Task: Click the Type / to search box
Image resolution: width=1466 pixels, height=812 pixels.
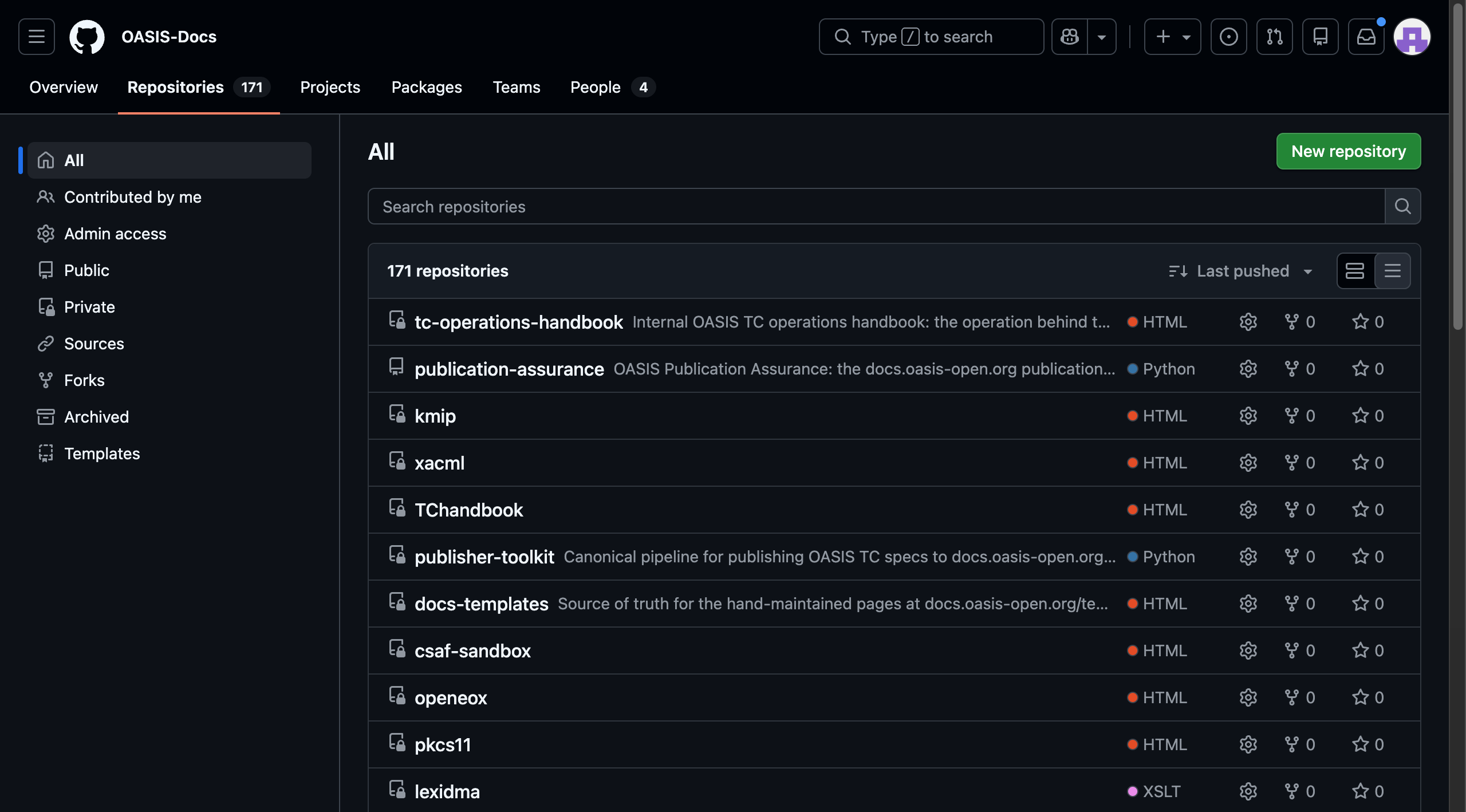Action: 931,37
